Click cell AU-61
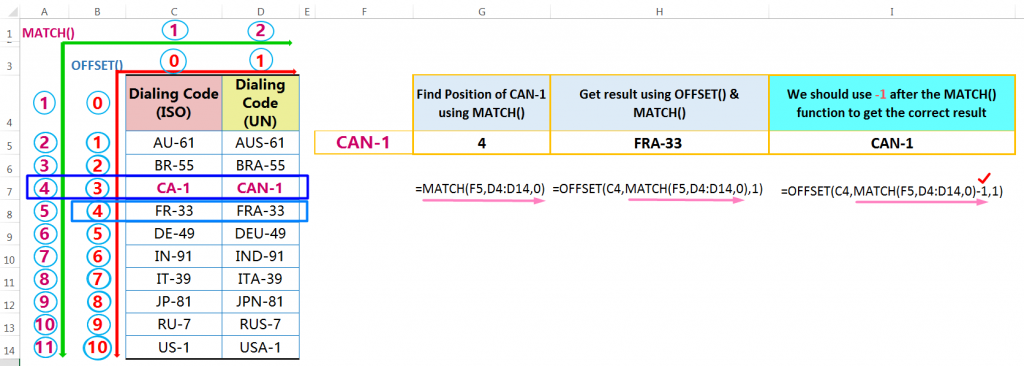 [x=174, y=142]
